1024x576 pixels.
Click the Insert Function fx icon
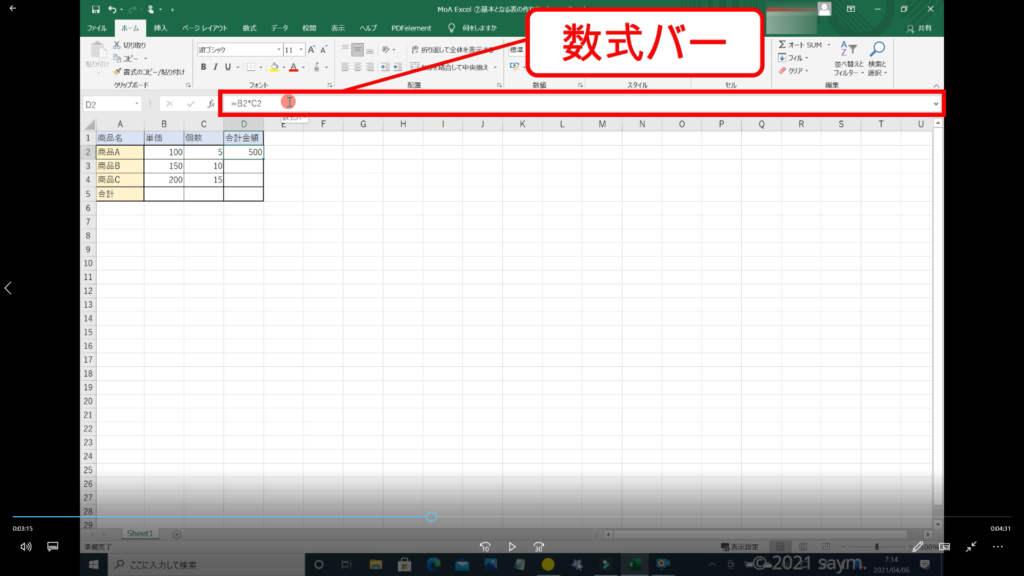pyautogui.click(x=210, y=104)
